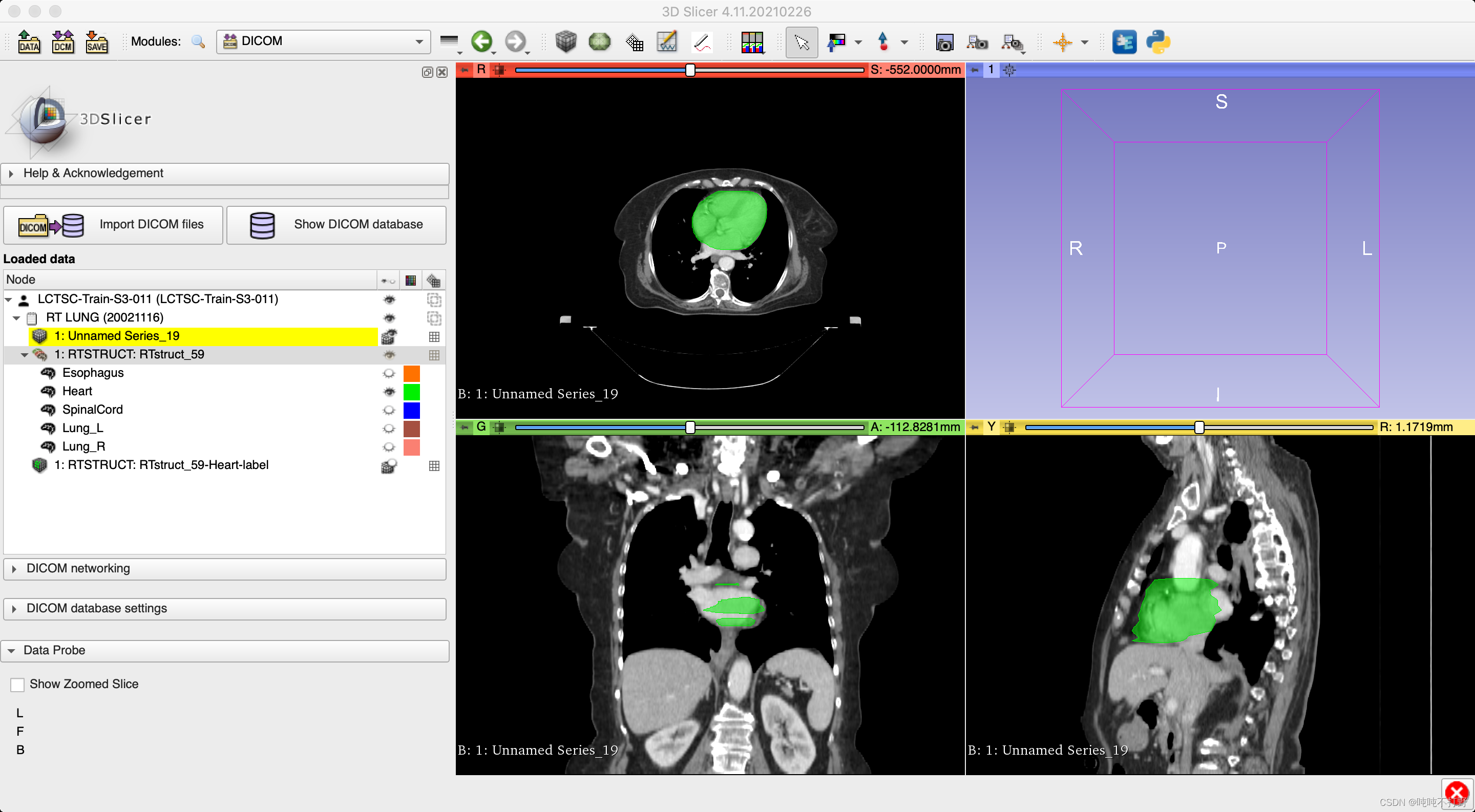Click Show DICOM database button

pos(336,225)
